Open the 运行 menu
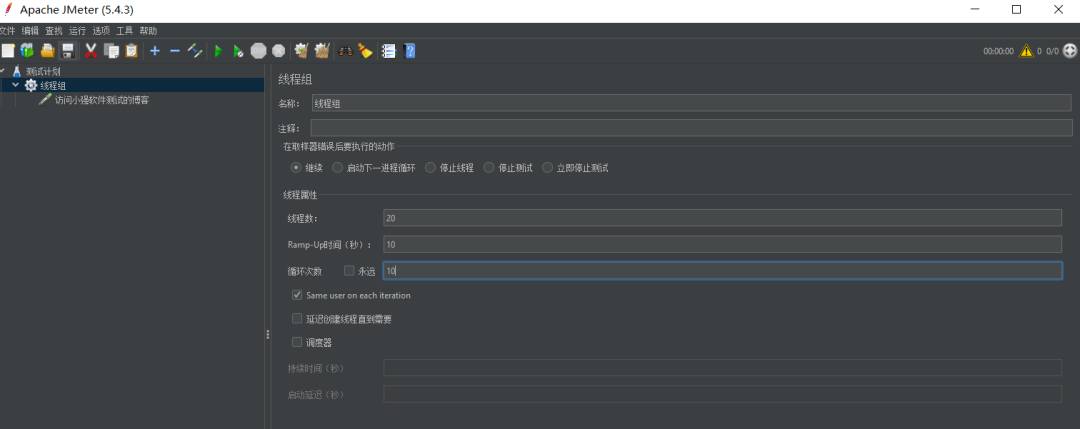The image size is (1080, 429). 77,30
